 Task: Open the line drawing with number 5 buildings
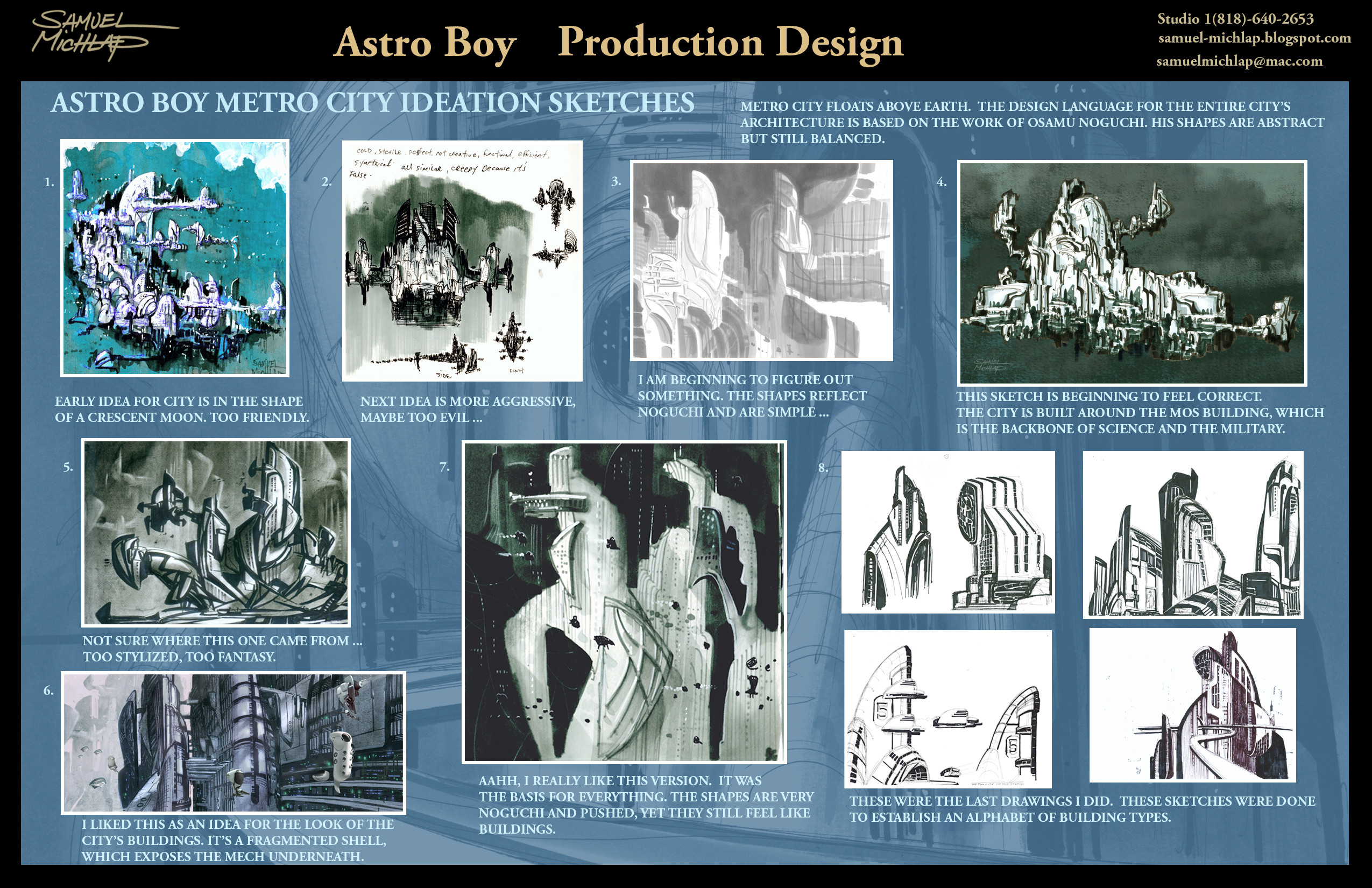(947, 709)
